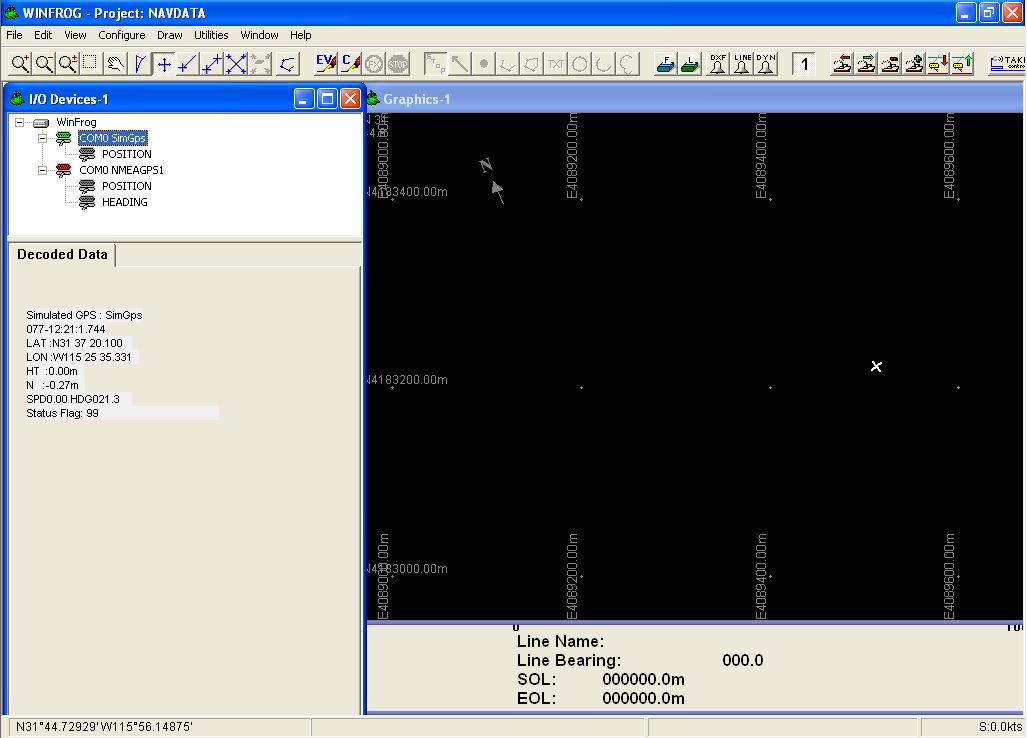Select the Zoom In tool

tap(20, 63)
